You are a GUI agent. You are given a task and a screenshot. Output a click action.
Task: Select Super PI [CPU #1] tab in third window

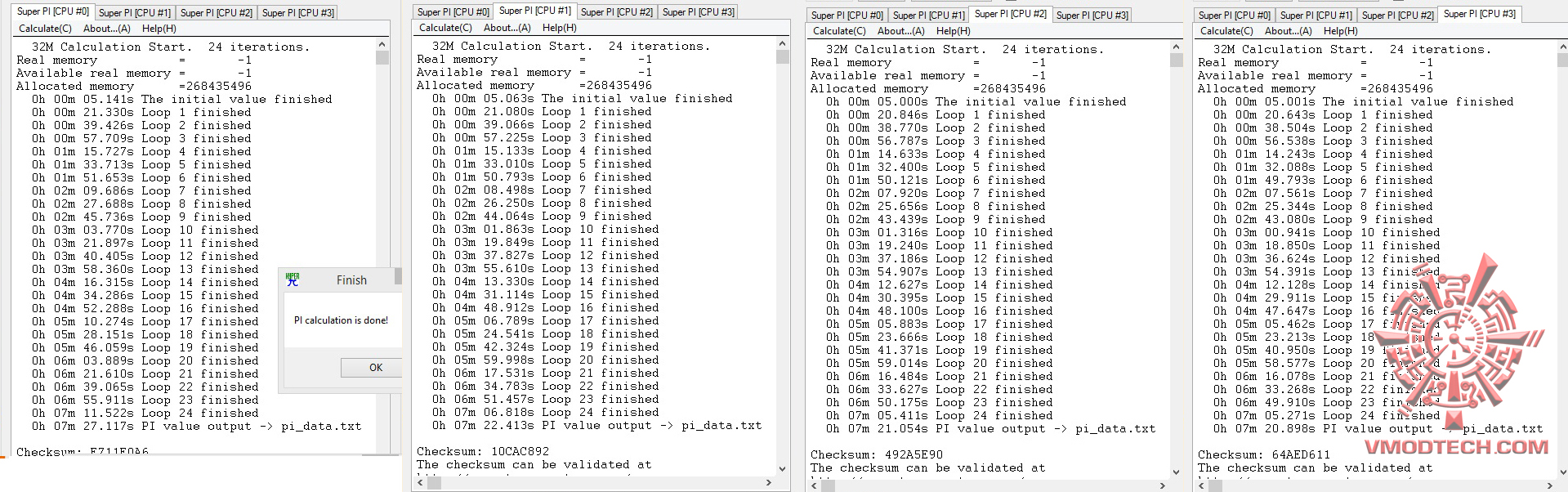click(x=929, y=16)
